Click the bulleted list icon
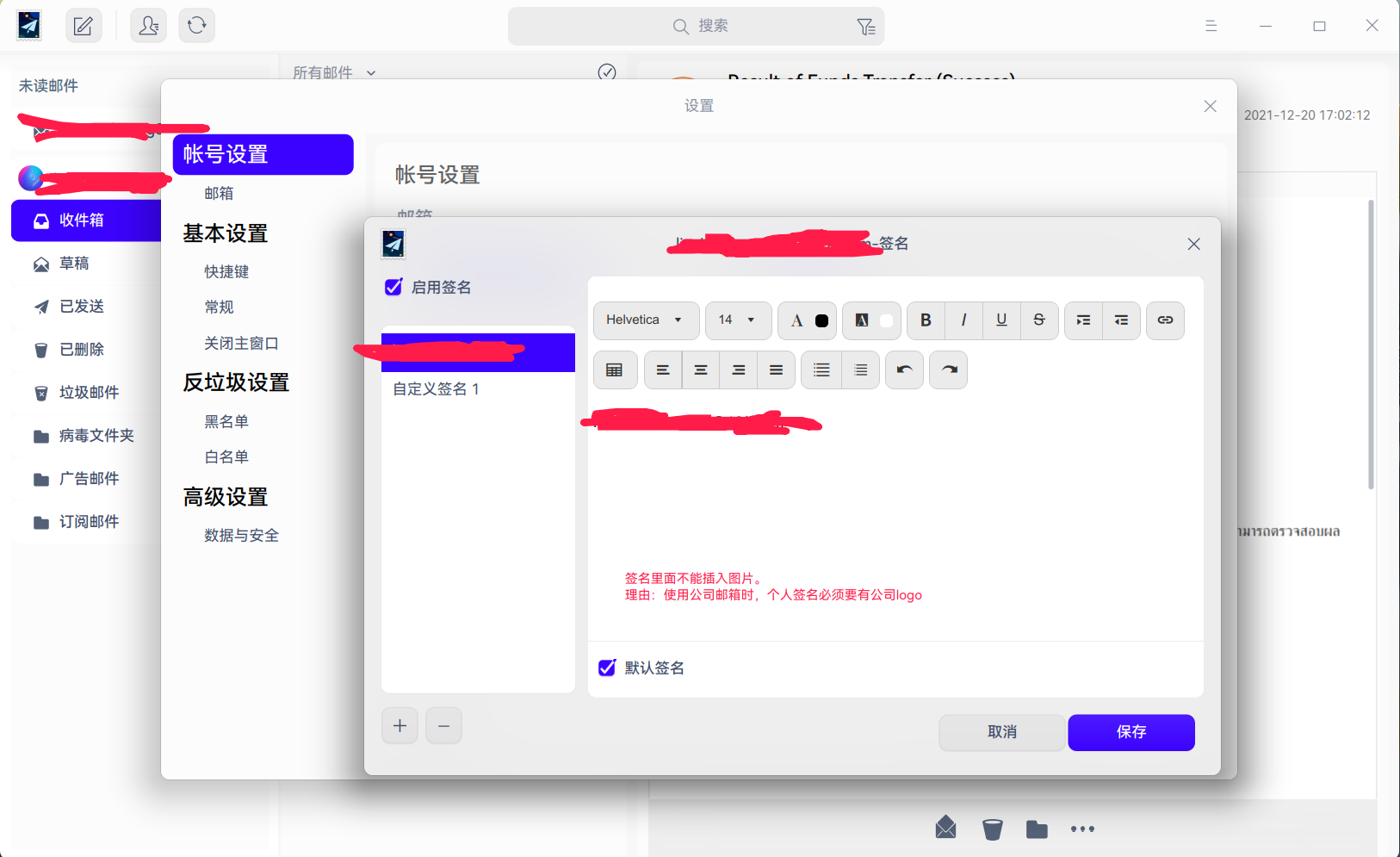1400x857 pixels. click(x=821, y=370)
